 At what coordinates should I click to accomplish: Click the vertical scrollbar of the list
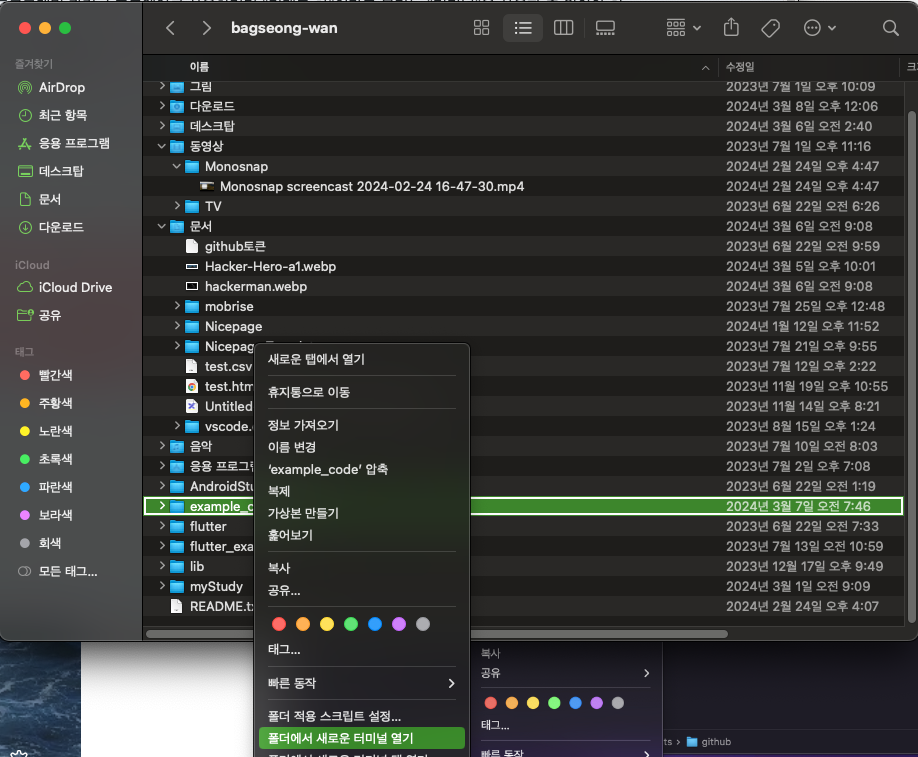911,366
